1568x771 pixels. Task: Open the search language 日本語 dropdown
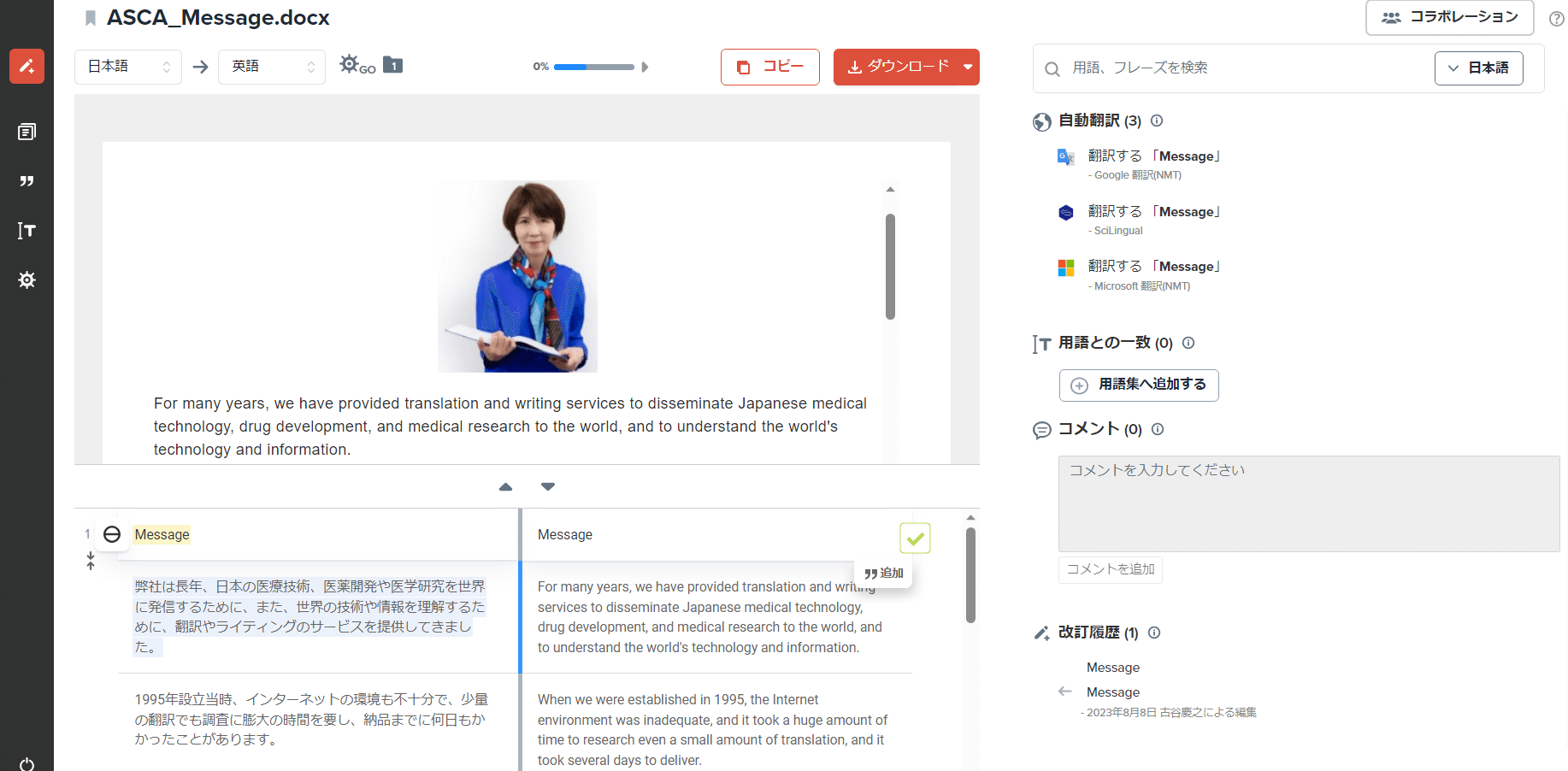coord(1478,68)
